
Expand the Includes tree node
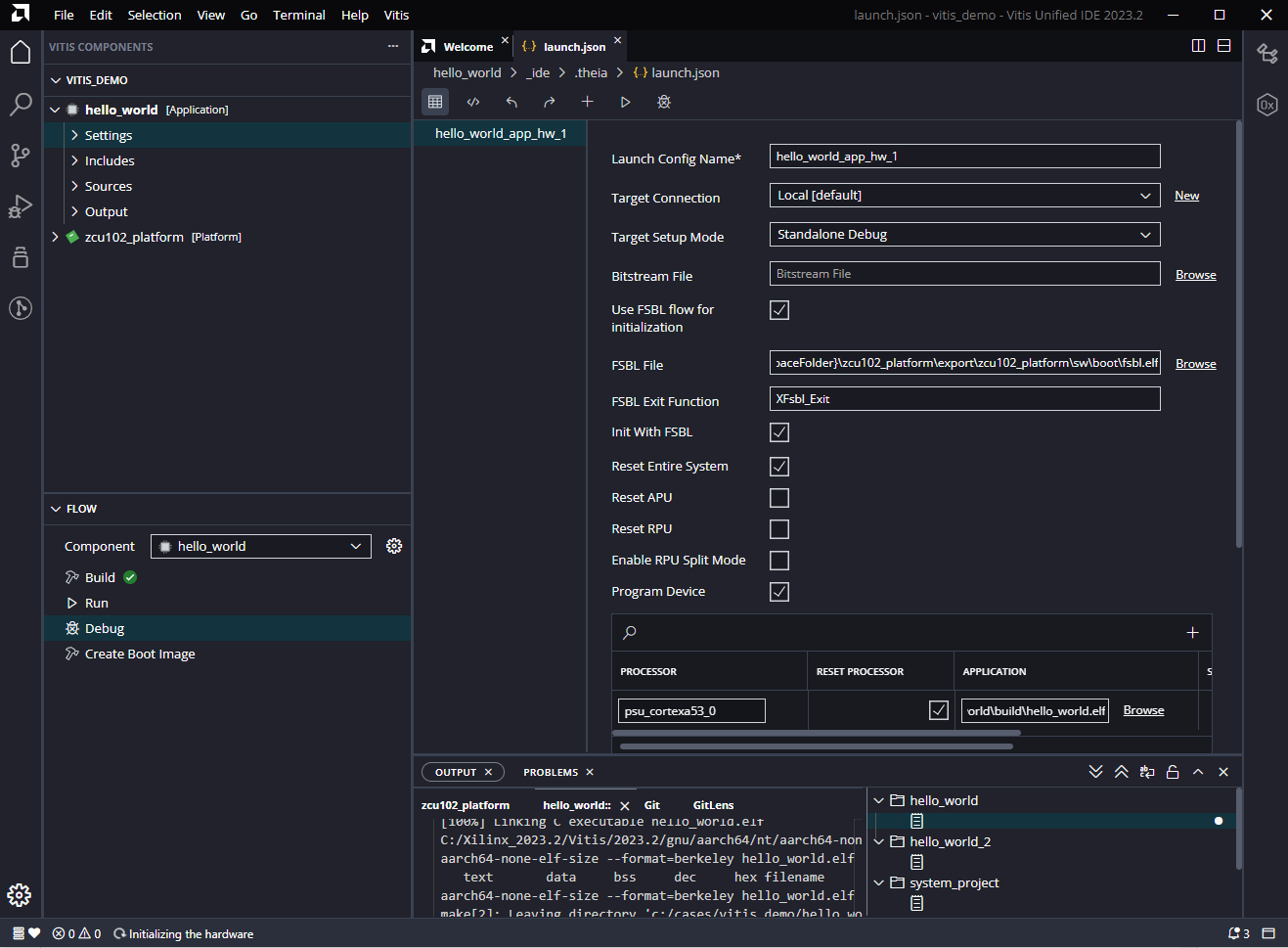point(74,160)
